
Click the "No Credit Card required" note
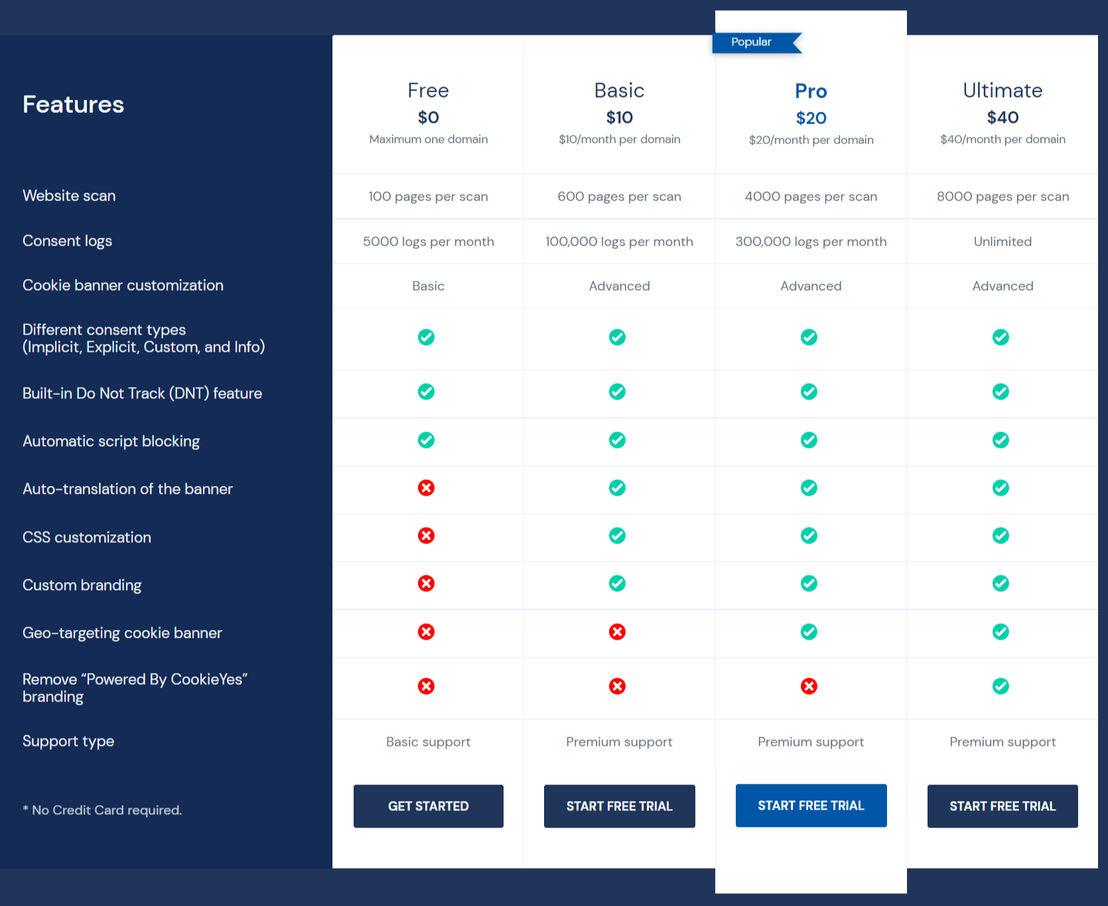pos(102,810)
